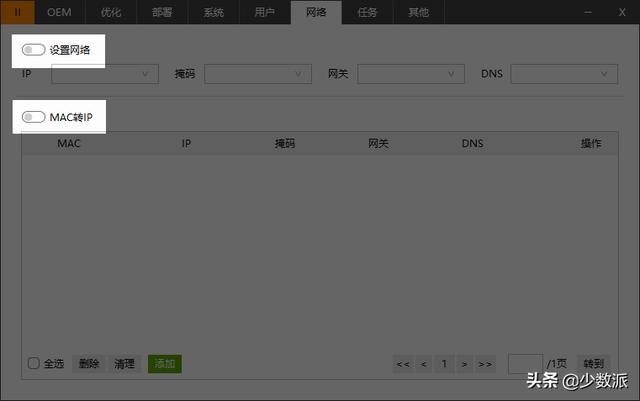This screenshot has width=640, height=401.
Task: Focus the page number input field
Action: 525,364
